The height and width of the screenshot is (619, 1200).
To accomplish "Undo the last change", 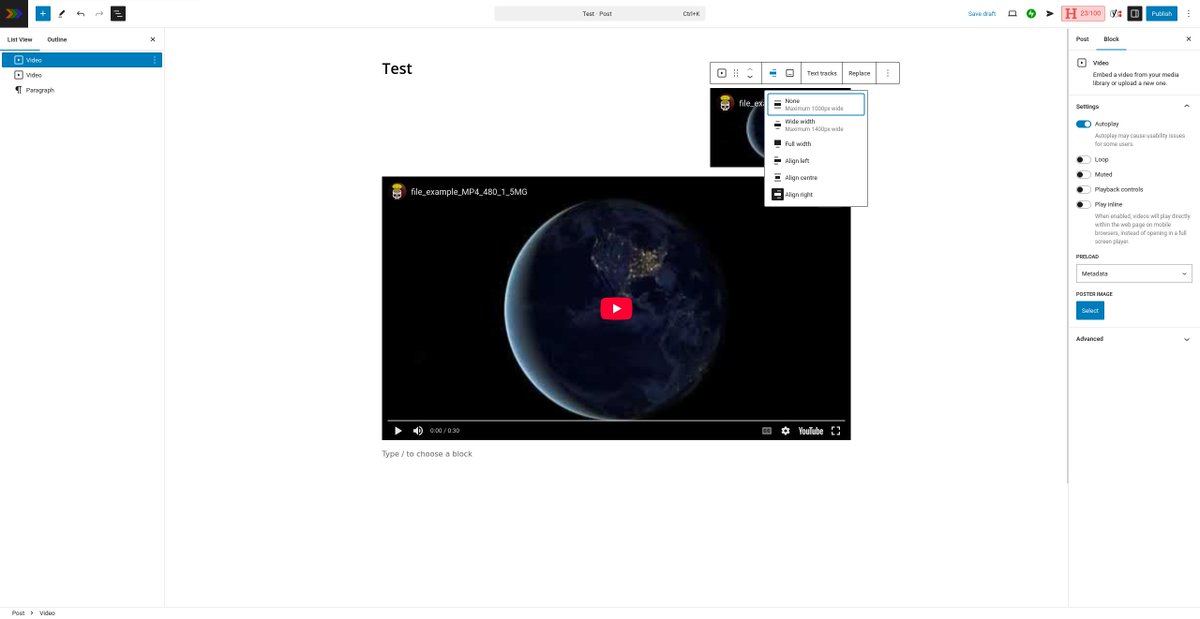I will click(80, 13).
